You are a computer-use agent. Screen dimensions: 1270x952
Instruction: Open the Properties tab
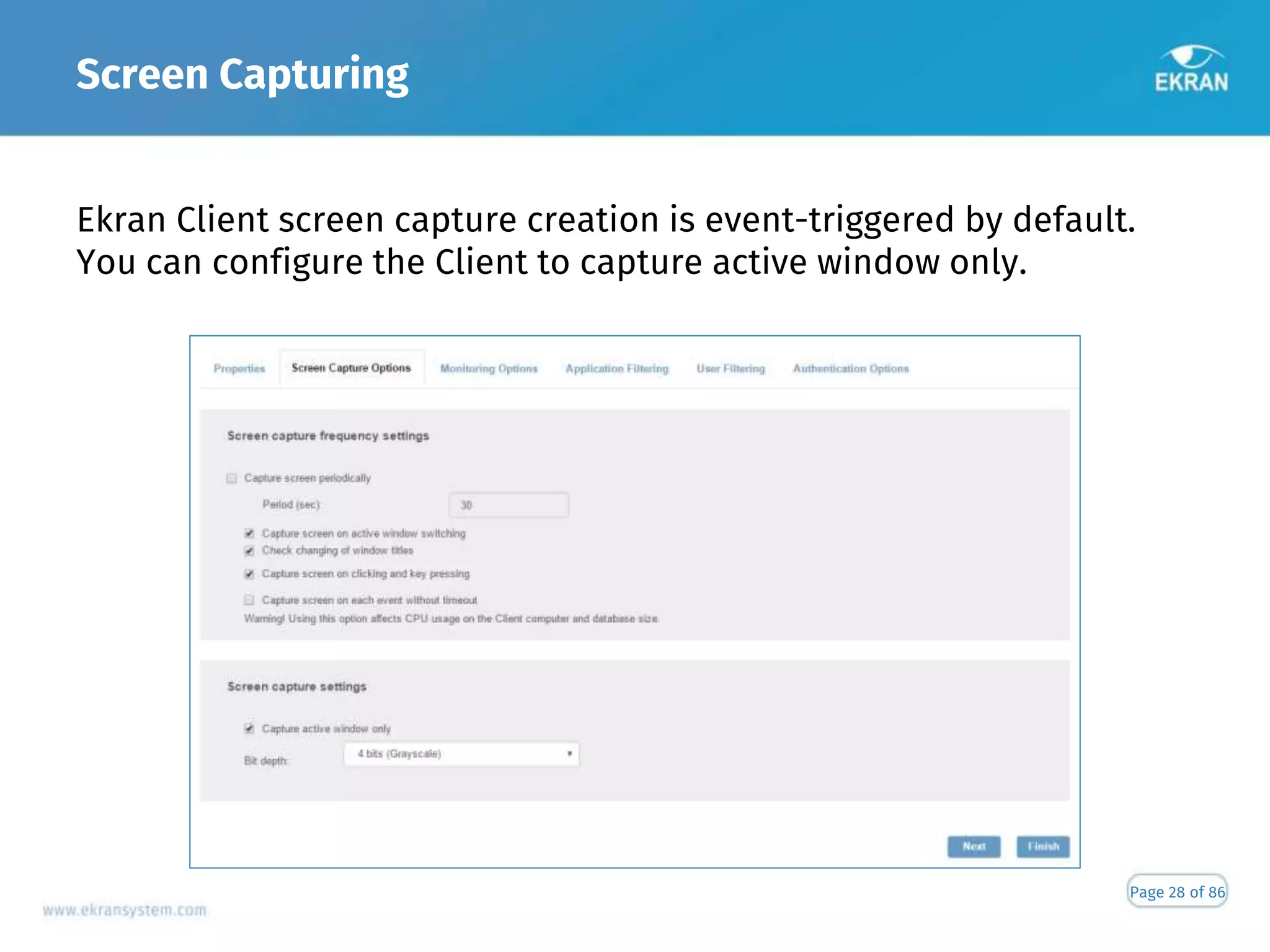click(239, 369)
